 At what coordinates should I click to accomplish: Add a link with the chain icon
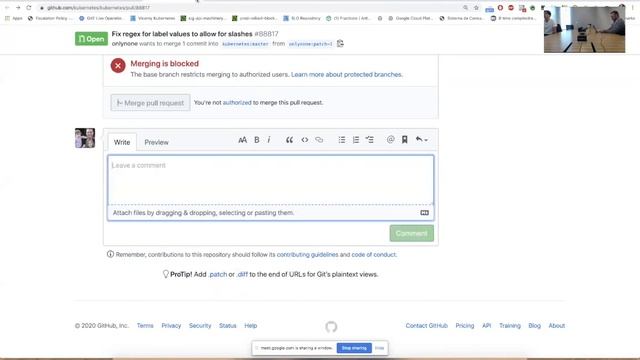(x=319, y=140)
